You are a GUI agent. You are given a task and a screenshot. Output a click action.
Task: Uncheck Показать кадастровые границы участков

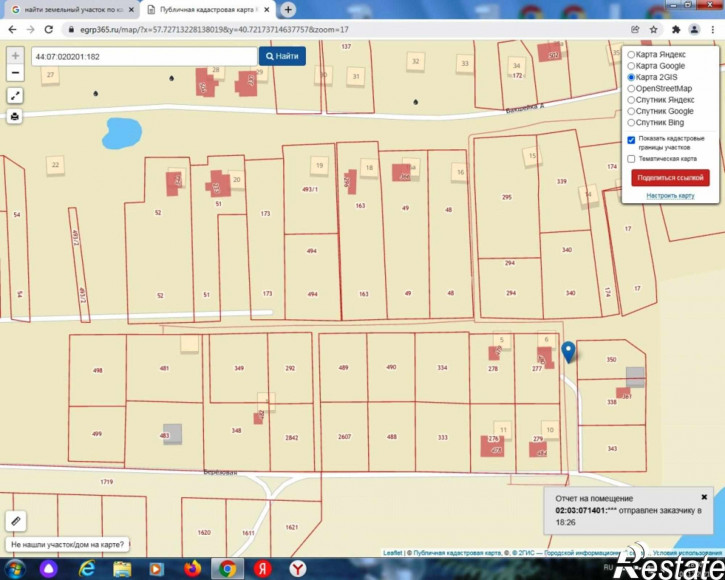click(x=631, y=140)
